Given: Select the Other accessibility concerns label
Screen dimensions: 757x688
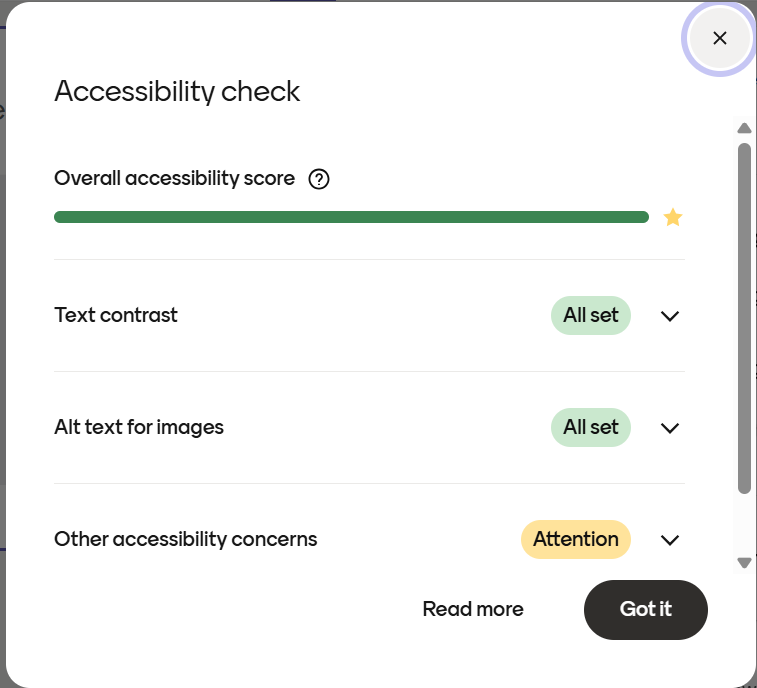Looking at the screenshot, I should (186, 539).
